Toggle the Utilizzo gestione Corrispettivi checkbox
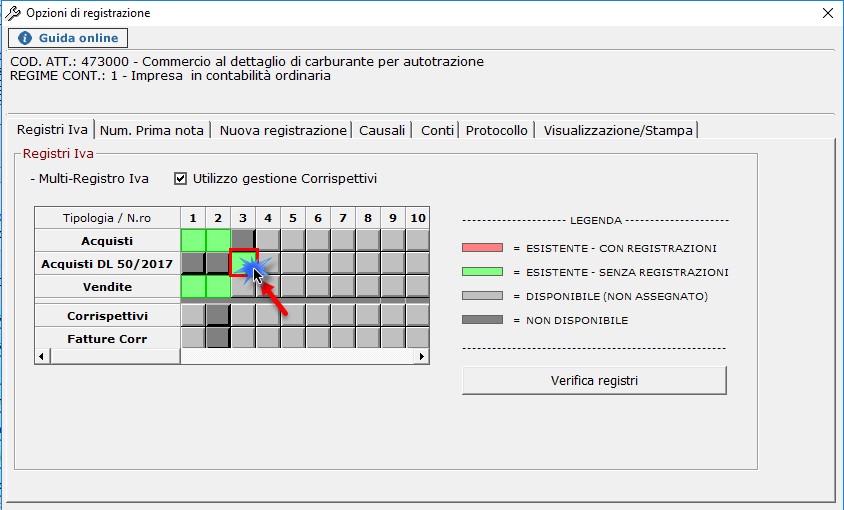This screenshot has height=510, width=844. 180,178
